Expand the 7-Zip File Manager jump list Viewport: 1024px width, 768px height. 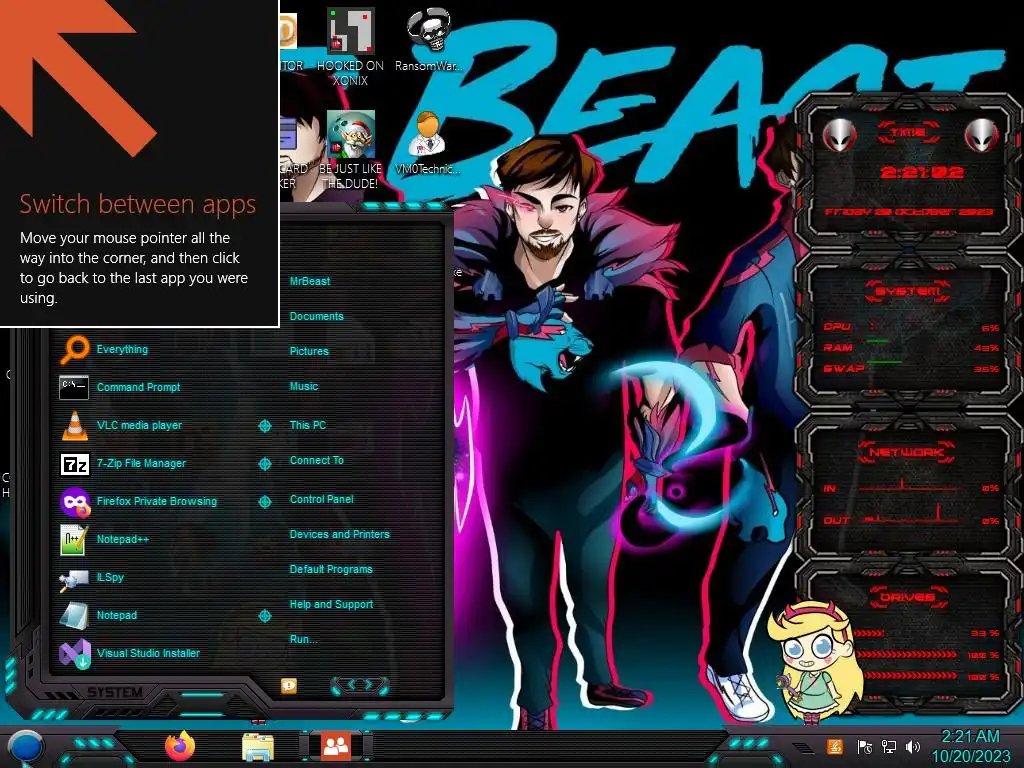(x=264, y=464)
